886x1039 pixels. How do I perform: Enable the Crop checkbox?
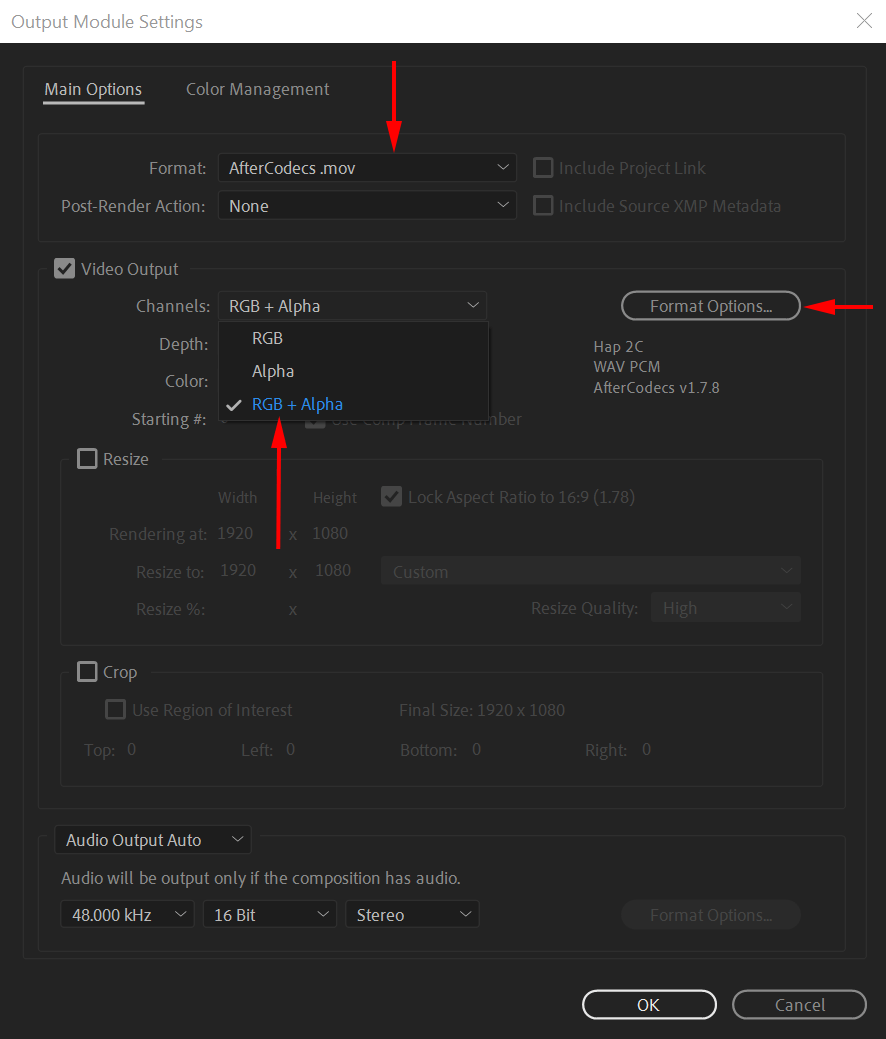pyautogui.click(x=87, y=672)
